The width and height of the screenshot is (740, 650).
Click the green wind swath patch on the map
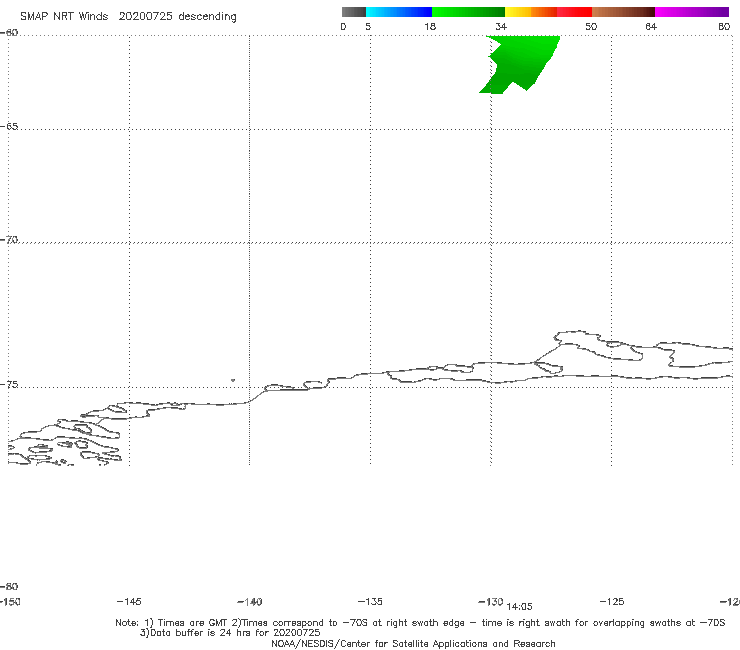click(x=519, y=64)
